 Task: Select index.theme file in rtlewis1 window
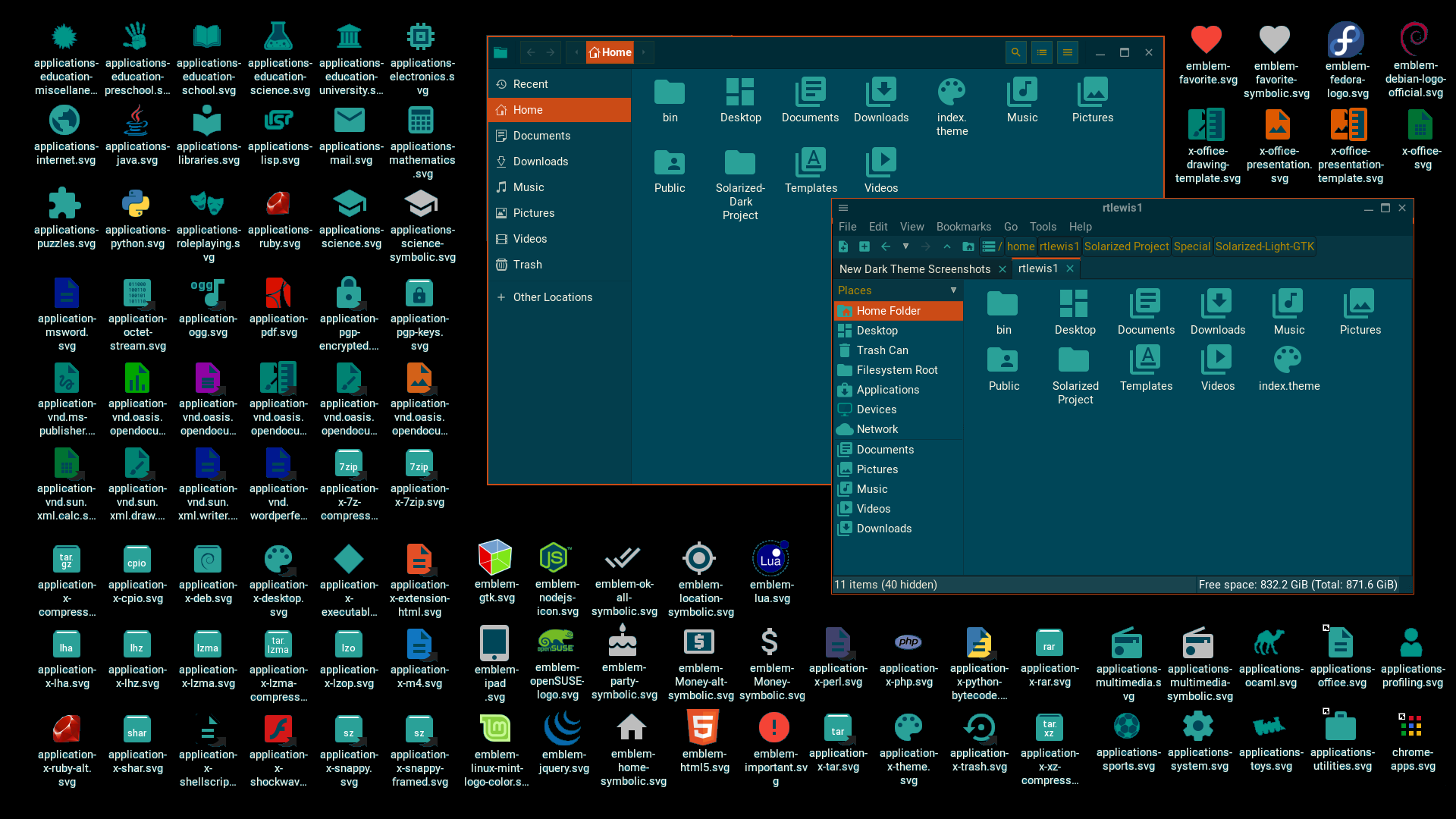[1288, 369]
